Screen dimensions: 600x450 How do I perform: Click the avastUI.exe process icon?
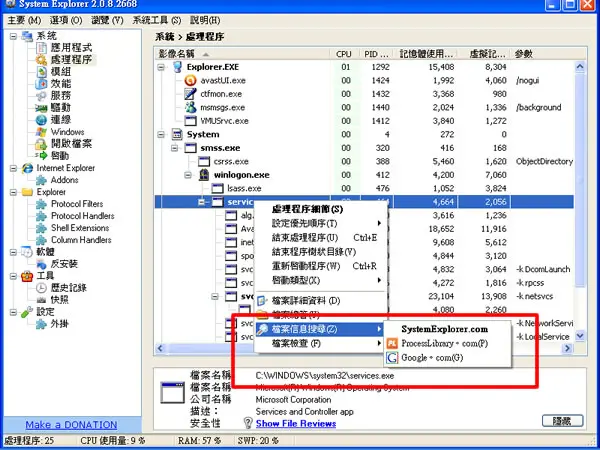[190, 80]
